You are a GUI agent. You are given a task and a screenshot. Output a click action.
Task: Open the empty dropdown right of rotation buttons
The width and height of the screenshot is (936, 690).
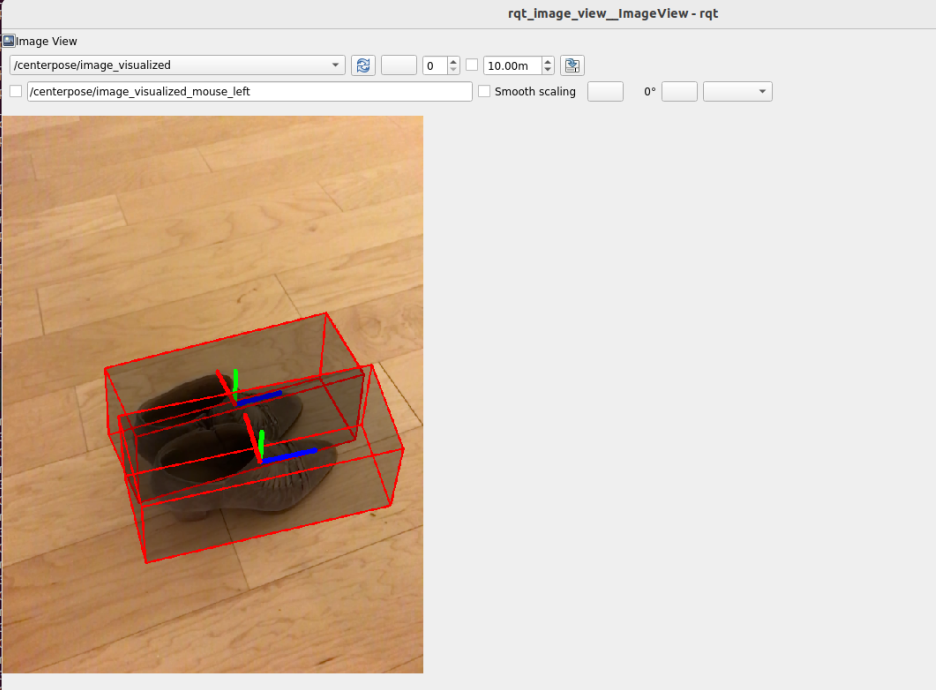(x=737, y=91)
